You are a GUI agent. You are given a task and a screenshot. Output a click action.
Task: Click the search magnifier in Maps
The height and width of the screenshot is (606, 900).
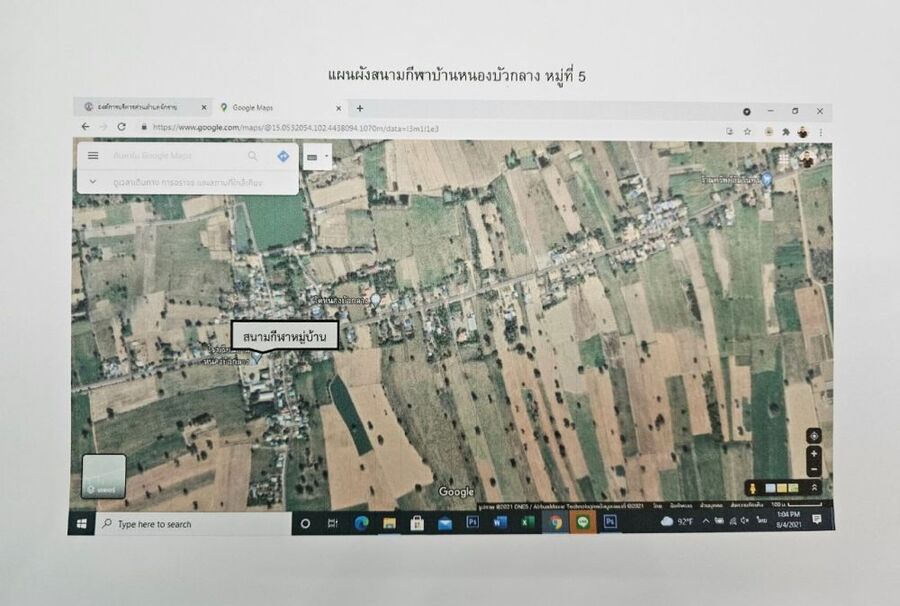(252, 156)
